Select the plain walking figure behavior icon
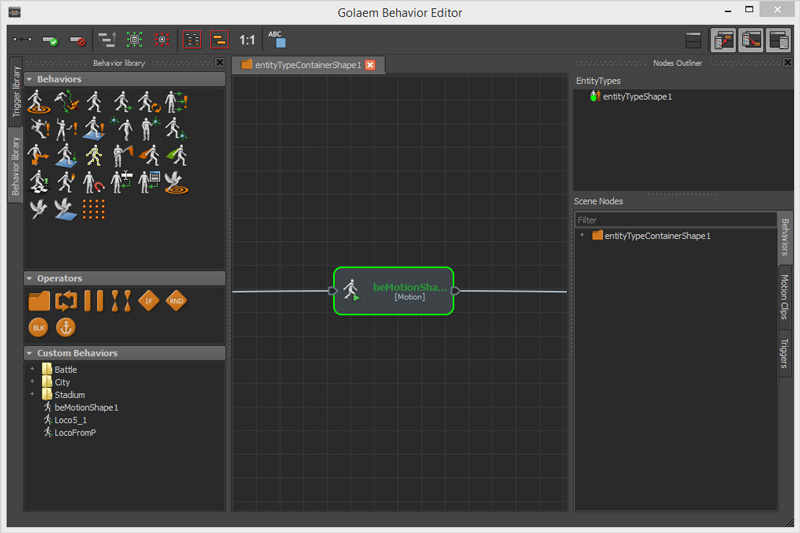This screenshot has width=800, height=533. pyautogui.click(x=94, y=101)
